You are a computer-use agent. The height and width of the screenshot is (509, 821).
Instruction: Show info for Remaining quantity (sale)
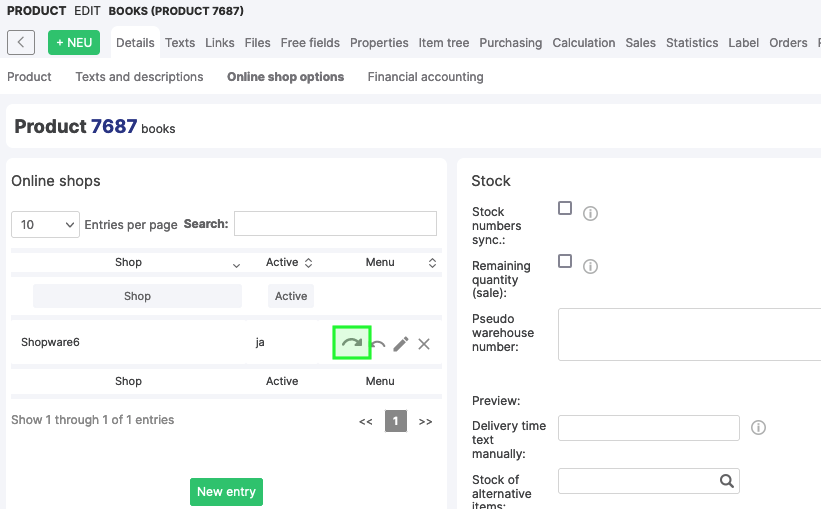click(590, 266)
